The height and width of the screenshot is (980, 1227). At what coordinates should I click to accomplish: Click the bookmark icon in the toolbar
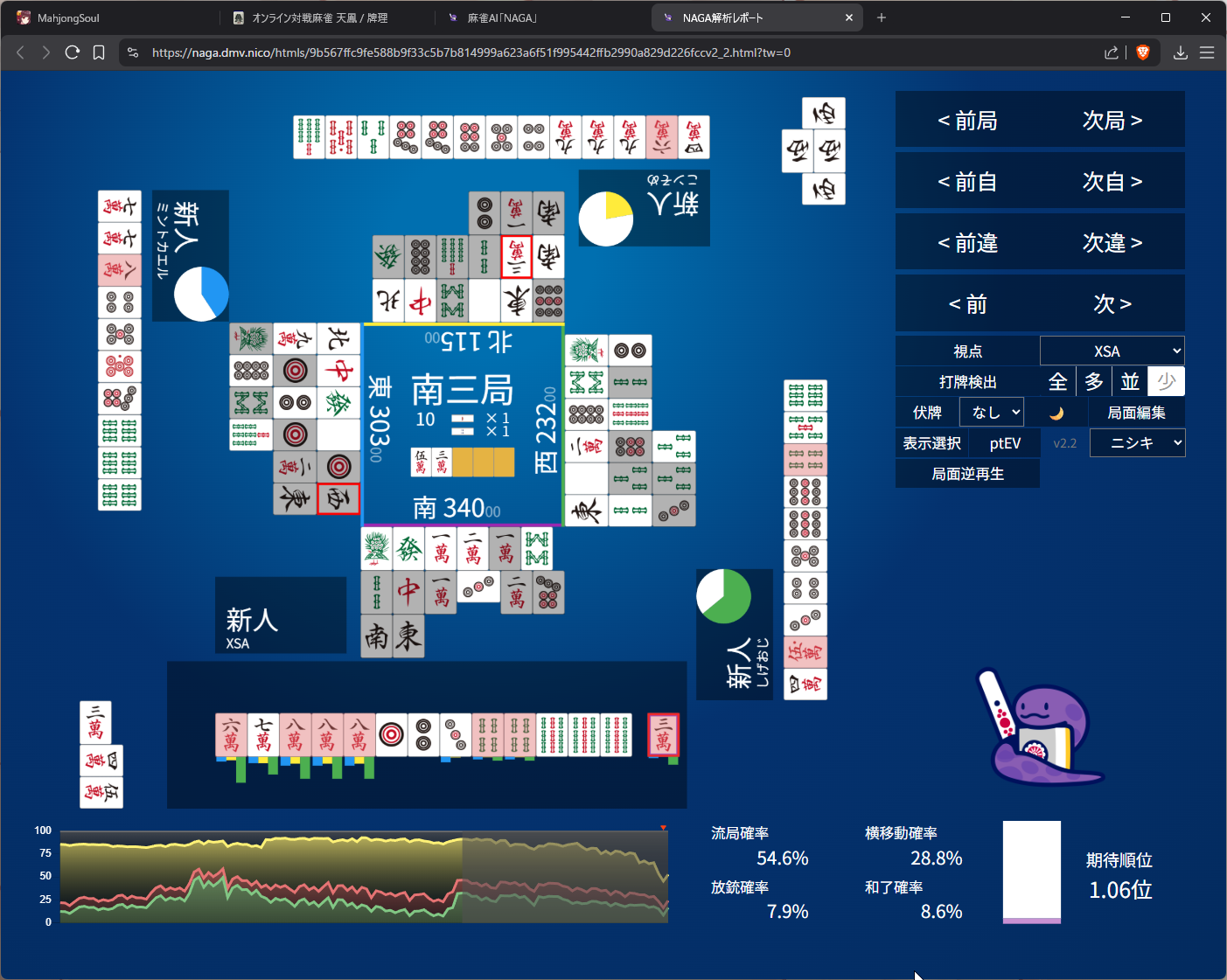coord(99,52)
